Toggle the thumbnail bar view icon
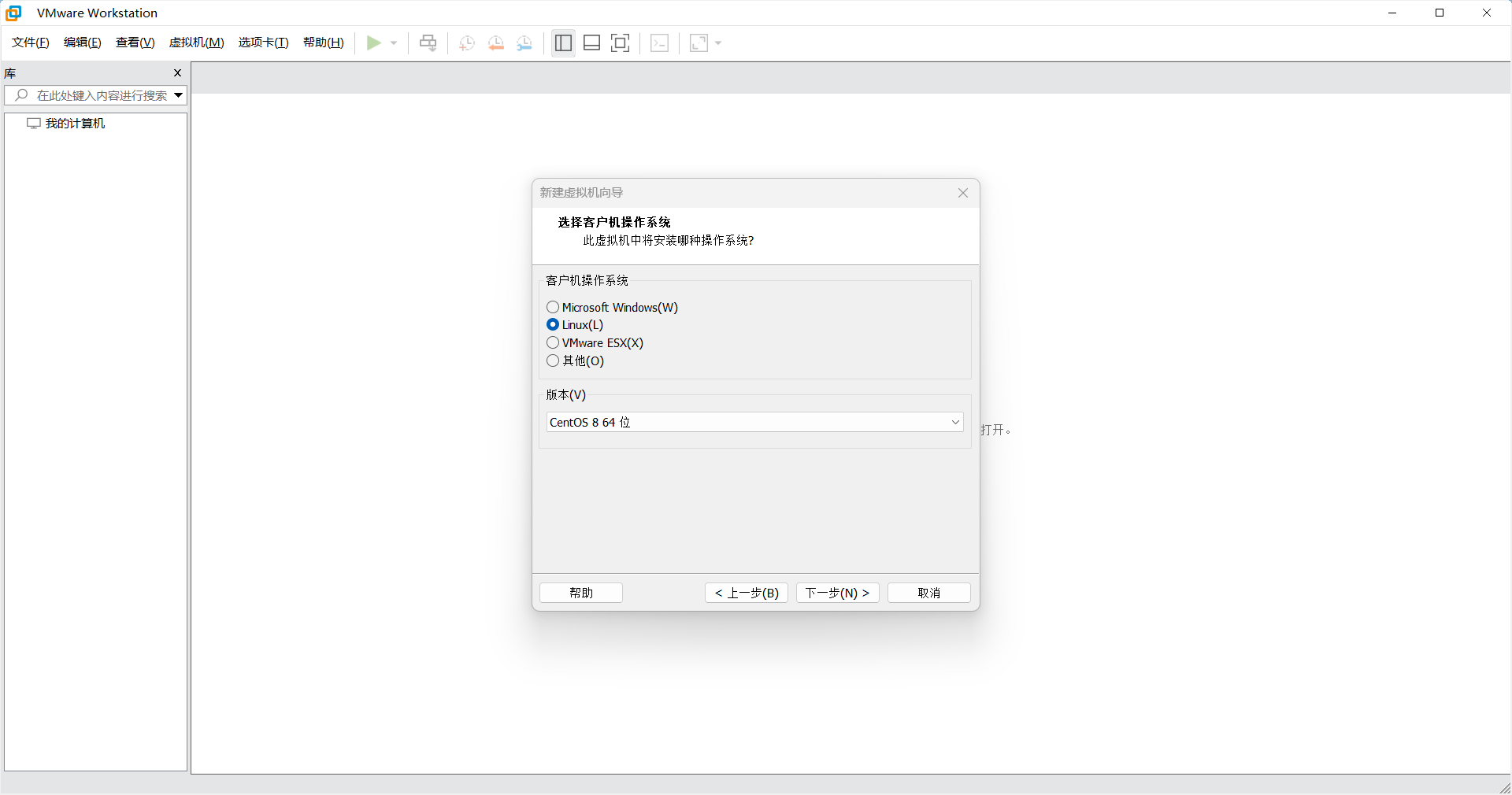Viewport: 1512px width, 795px height. pos(591,43)
